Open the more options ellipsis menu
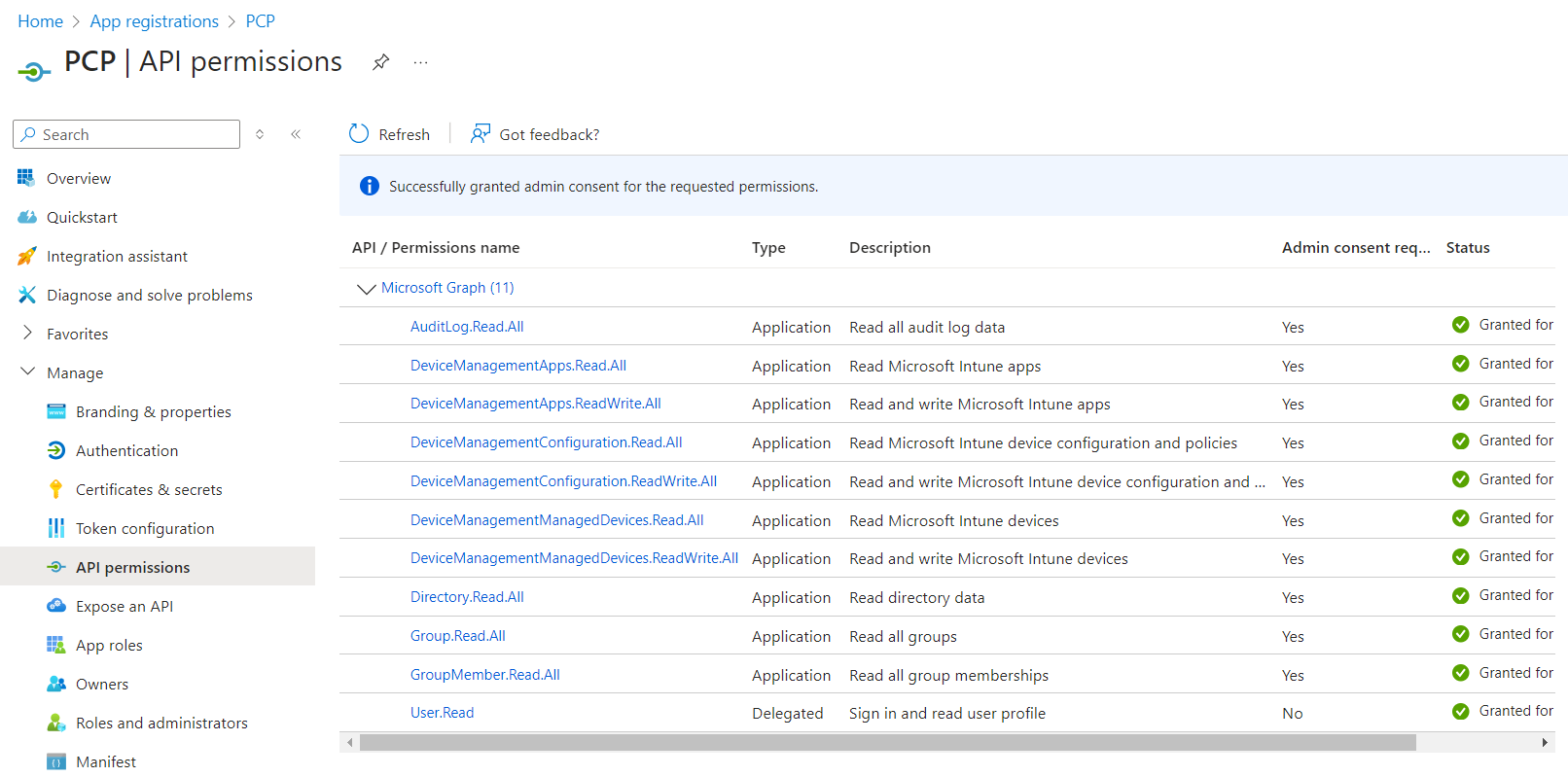 [x=420, y=62]
